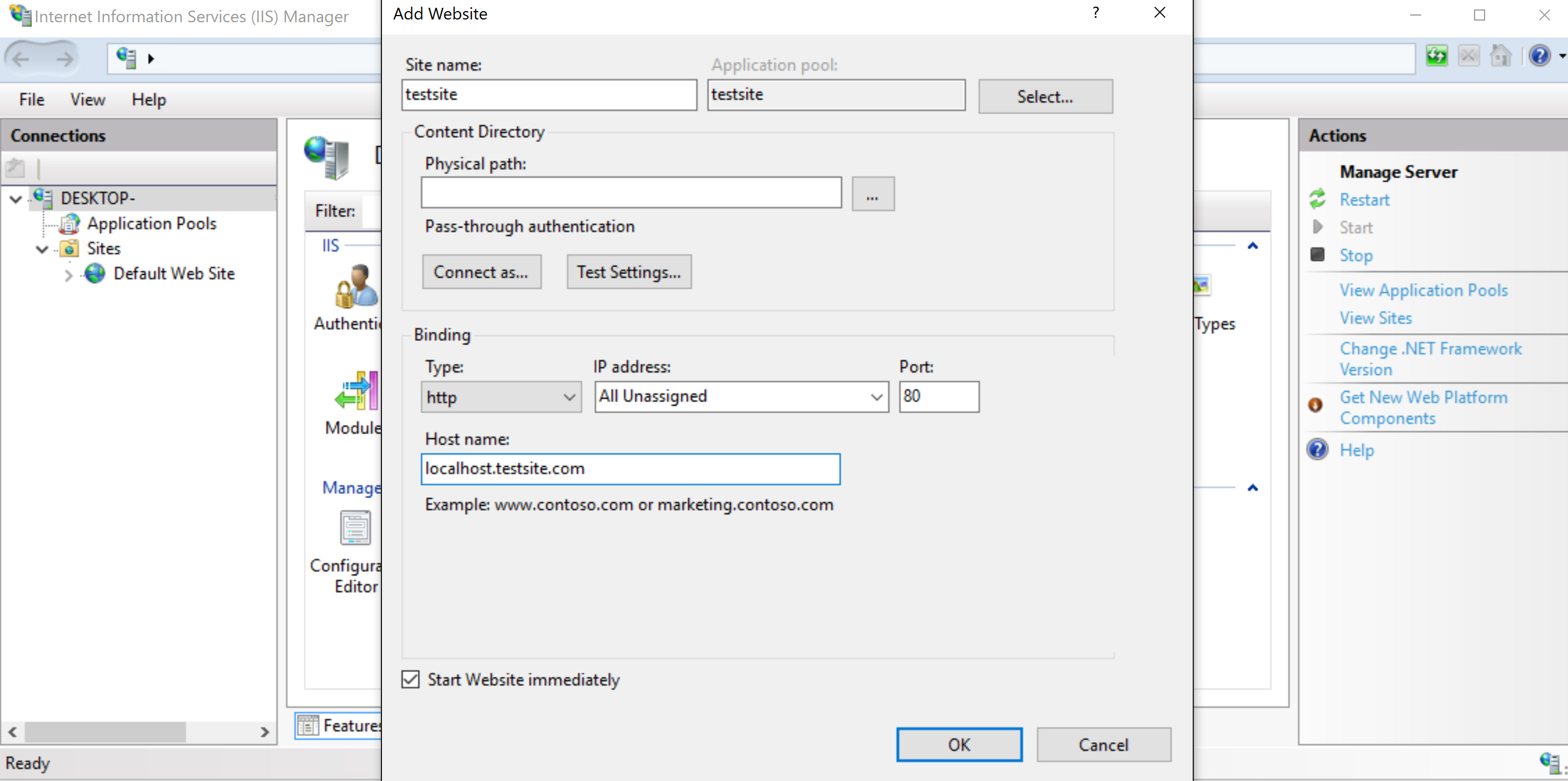Image resolution: width=1568 pixels, height=781 pixels.
Task: Open the View menu
Action: pos(87,99)
